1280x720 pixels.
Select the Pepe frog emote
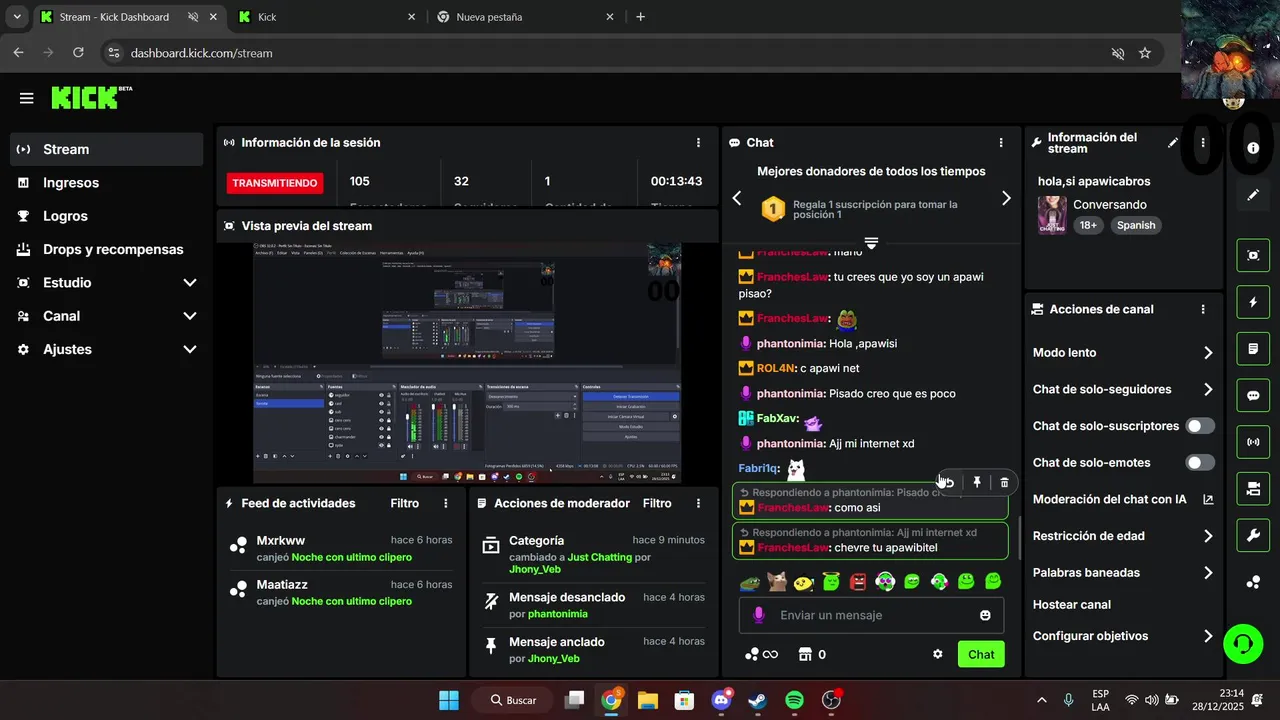[750, 581]
